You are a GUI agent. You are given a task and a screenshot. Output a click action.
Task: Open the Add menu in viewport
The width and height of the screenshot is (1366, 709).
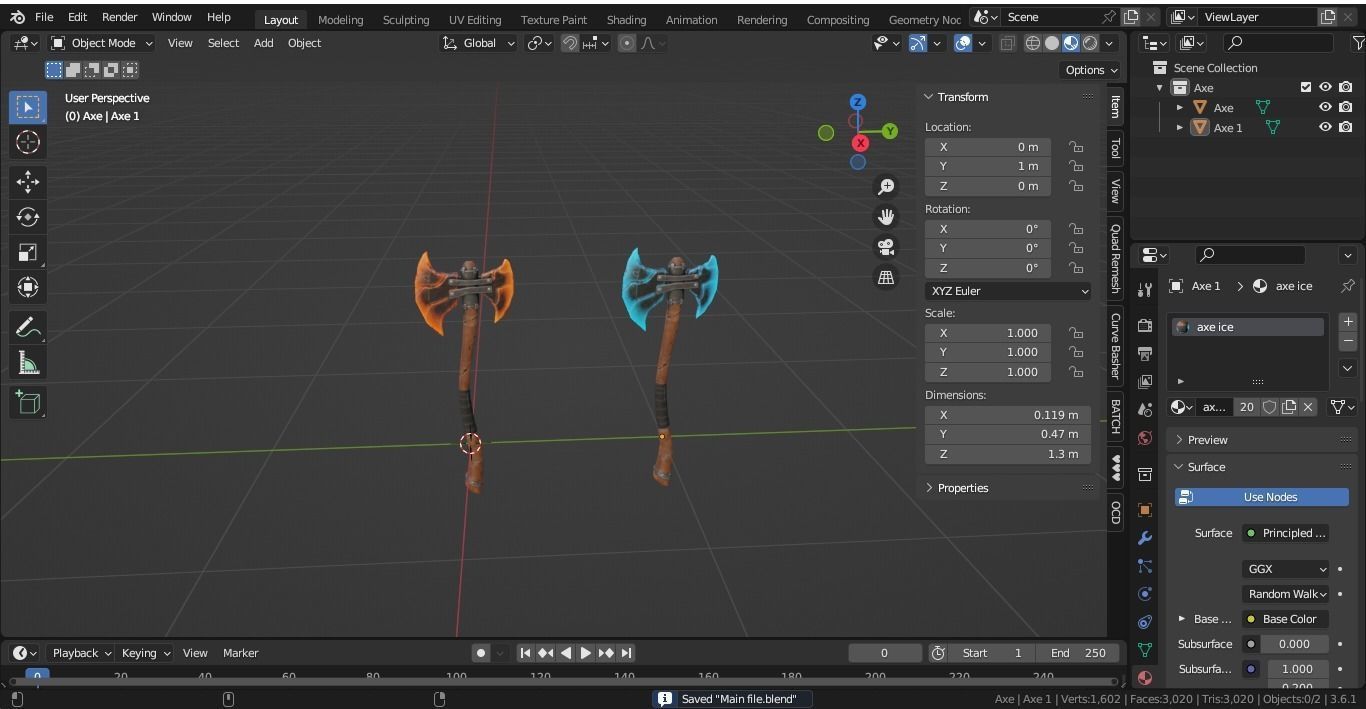point(263,43)
